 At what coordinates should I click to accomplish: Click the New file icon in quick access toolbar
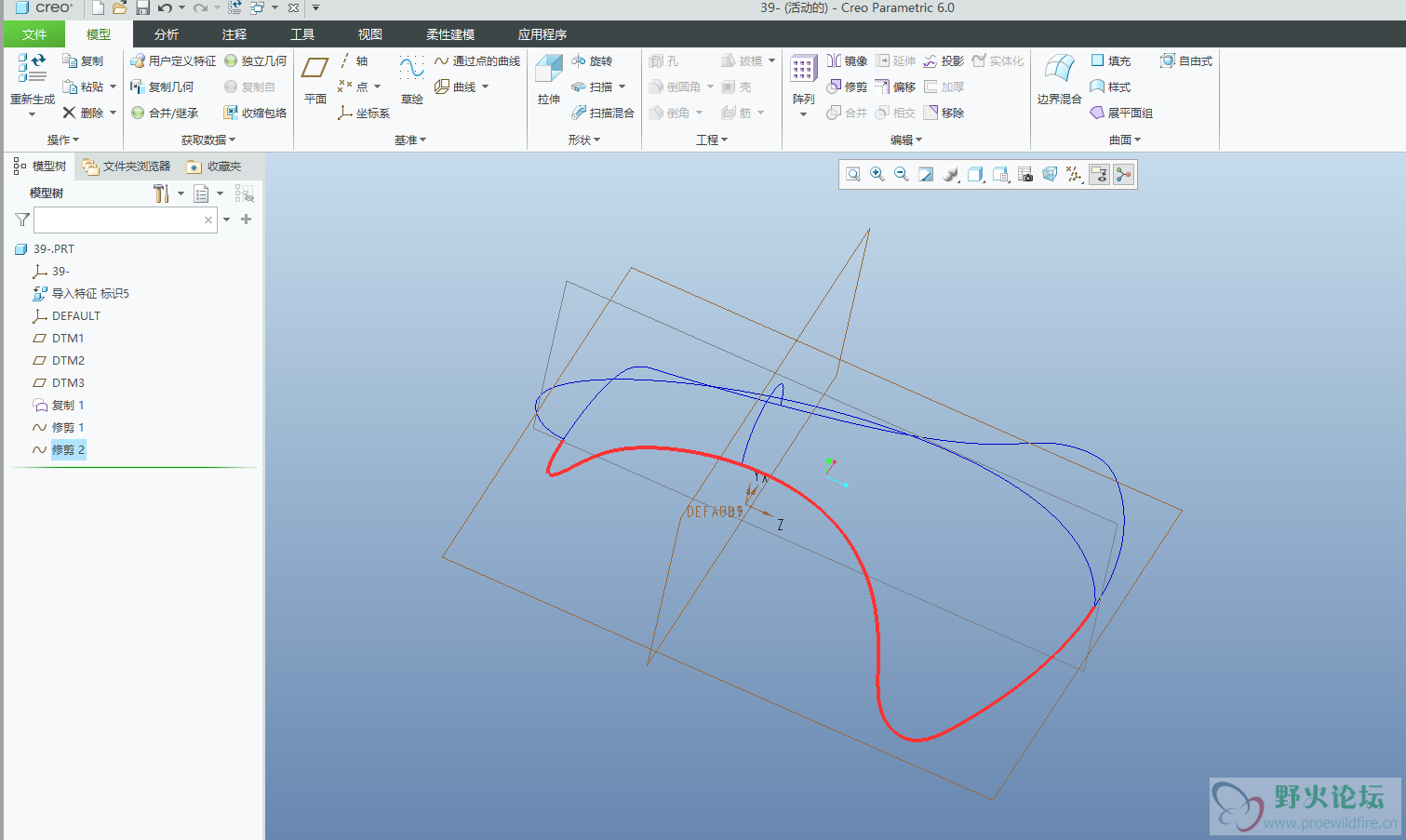coord(98,7)
